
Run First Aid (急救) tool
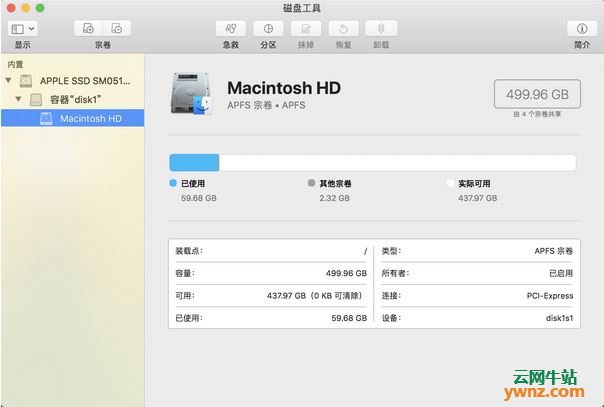pos(230,28)
